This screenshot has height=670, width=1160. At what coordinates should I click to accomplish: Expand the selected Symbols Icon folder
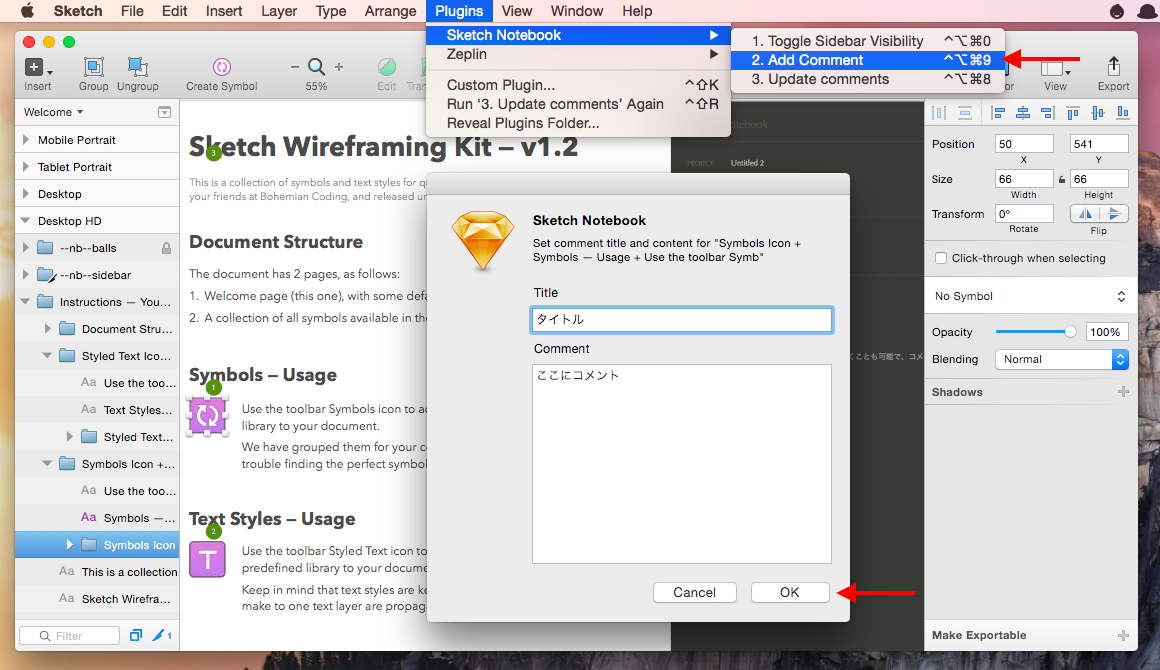pos(70,545)
